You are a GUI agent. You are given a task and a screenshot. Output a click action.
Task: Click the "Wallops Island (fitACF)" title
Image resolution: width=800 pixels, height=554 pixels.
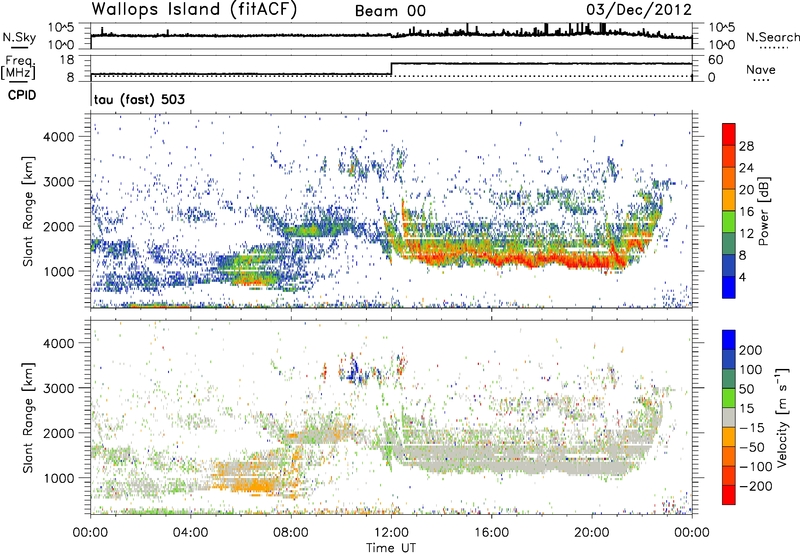[x=194, y=10]
